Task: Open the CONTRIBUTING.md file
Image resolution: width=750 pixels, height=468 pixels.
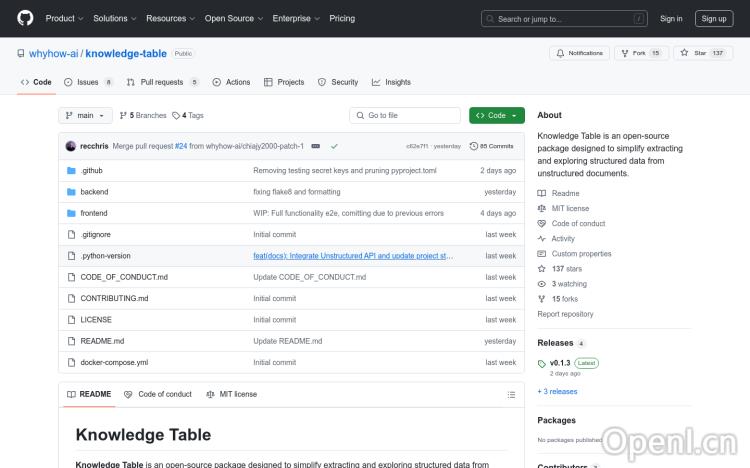Action: 114,299
